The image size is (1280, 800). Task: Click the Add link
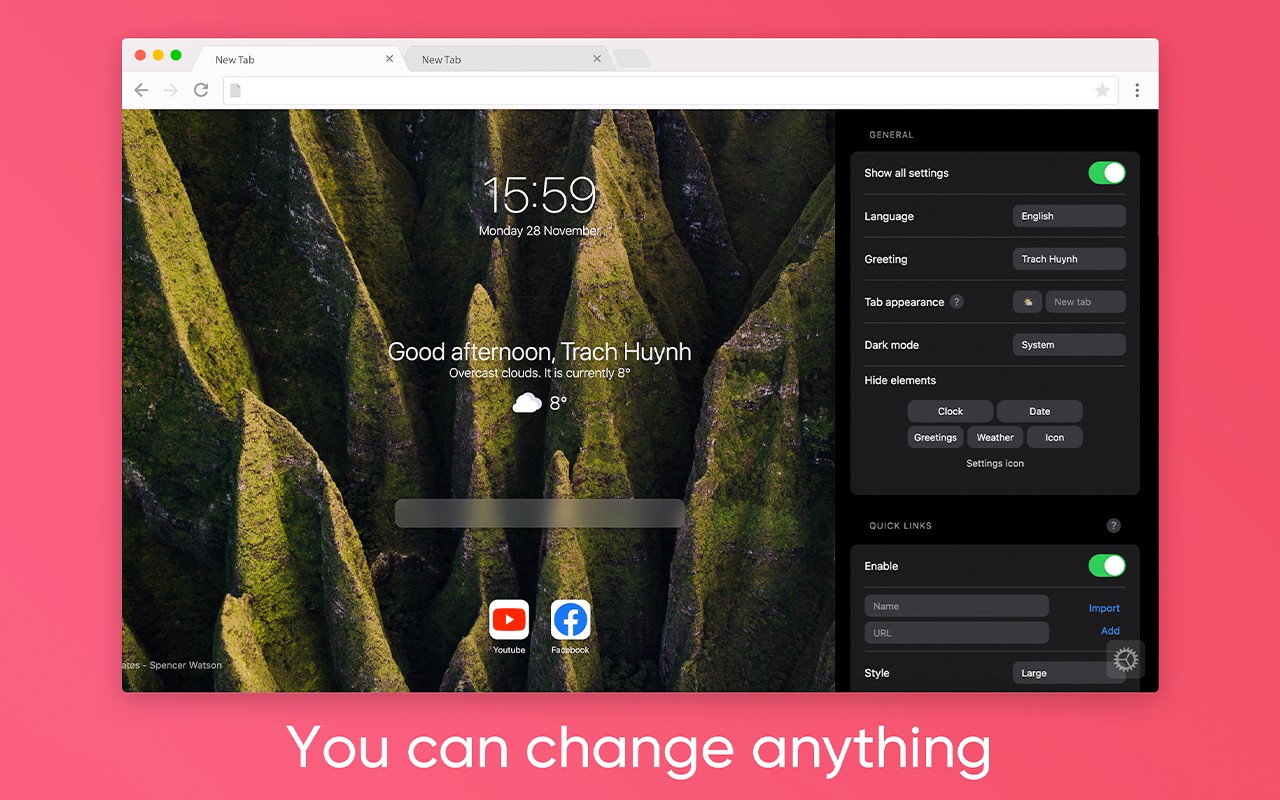click(1110, 631)
